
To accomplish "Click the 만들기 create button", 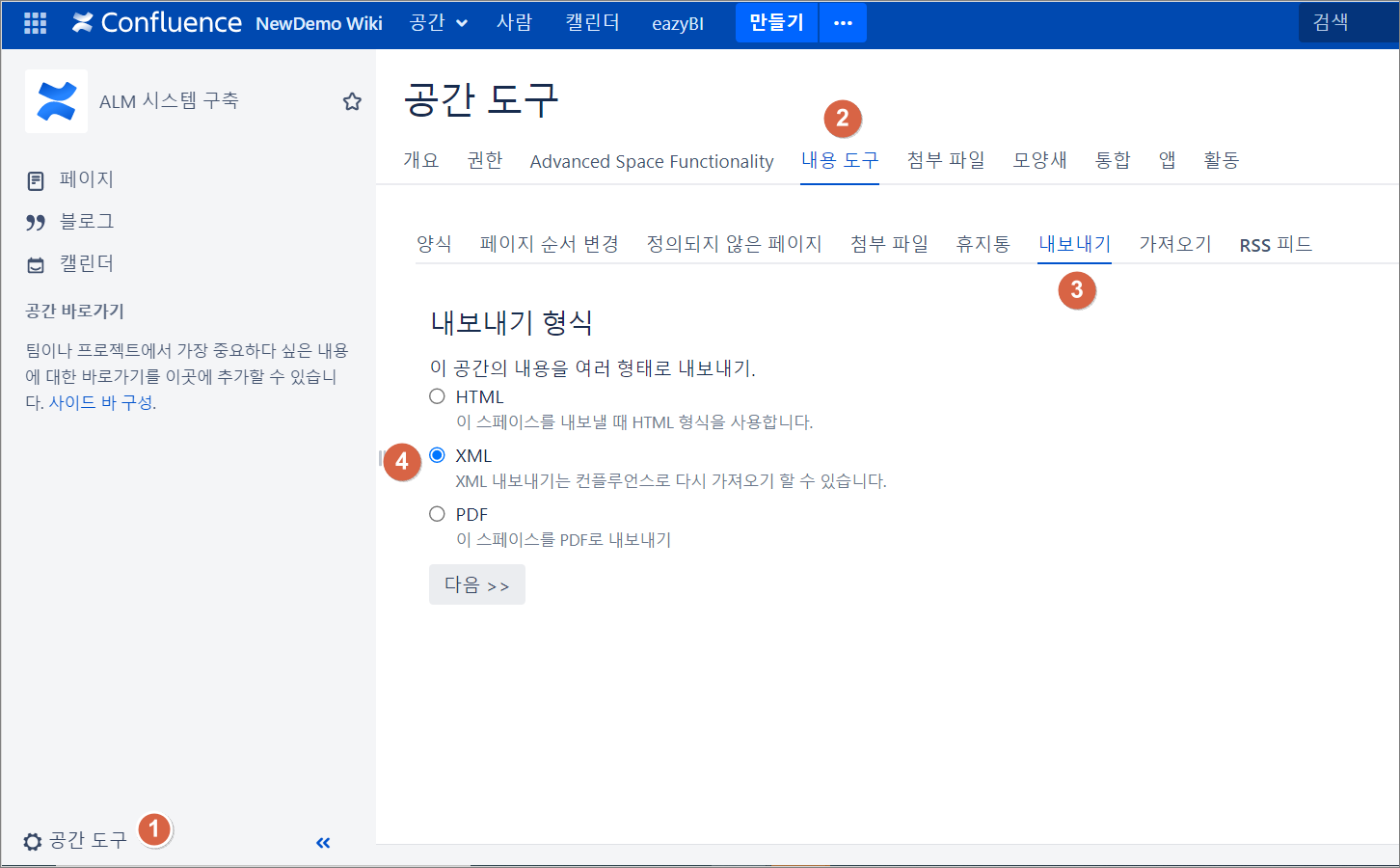I will pos(776,23).
